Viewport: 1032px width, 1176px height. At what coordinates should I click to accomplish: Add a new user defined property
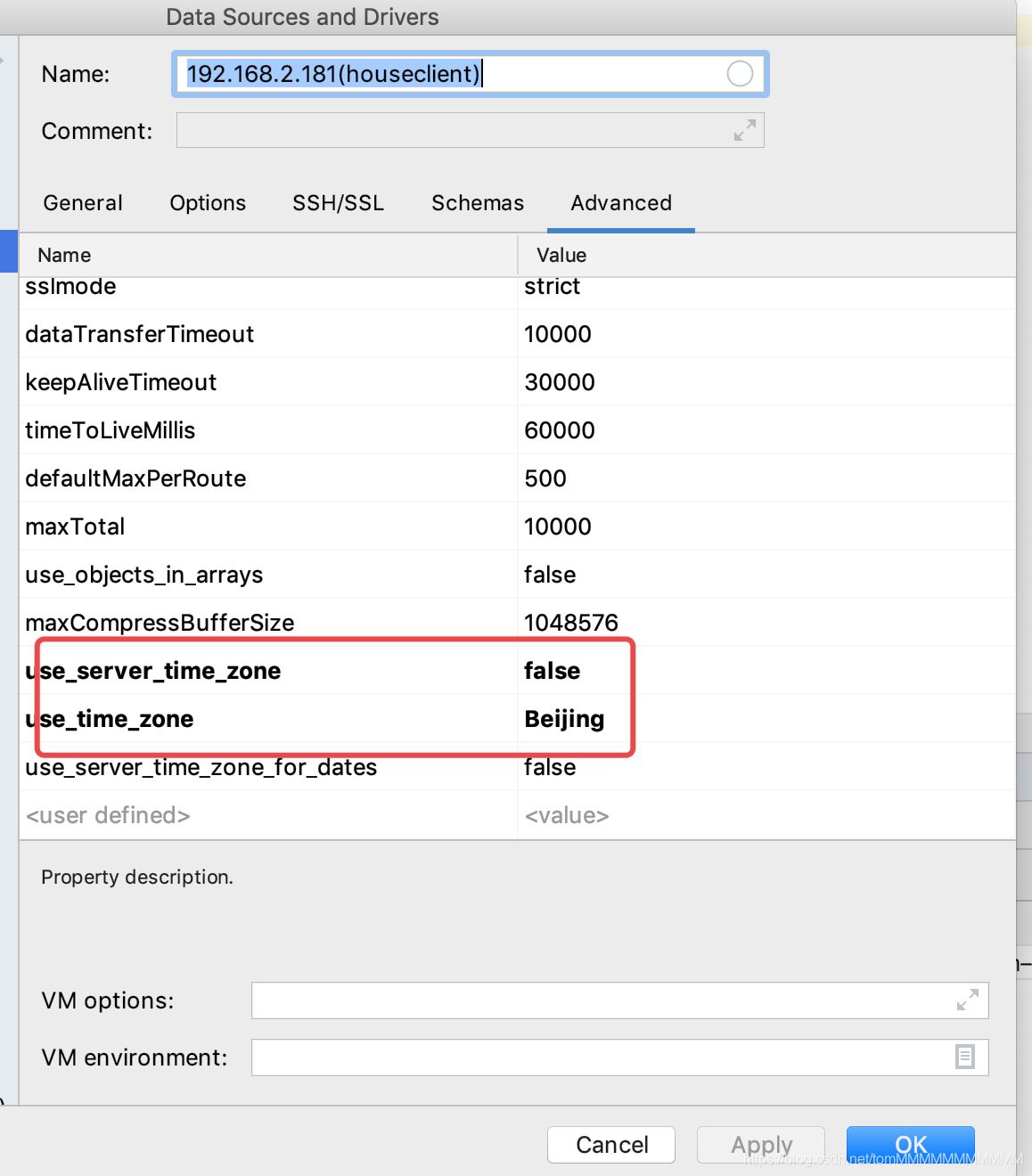point(108,815)
